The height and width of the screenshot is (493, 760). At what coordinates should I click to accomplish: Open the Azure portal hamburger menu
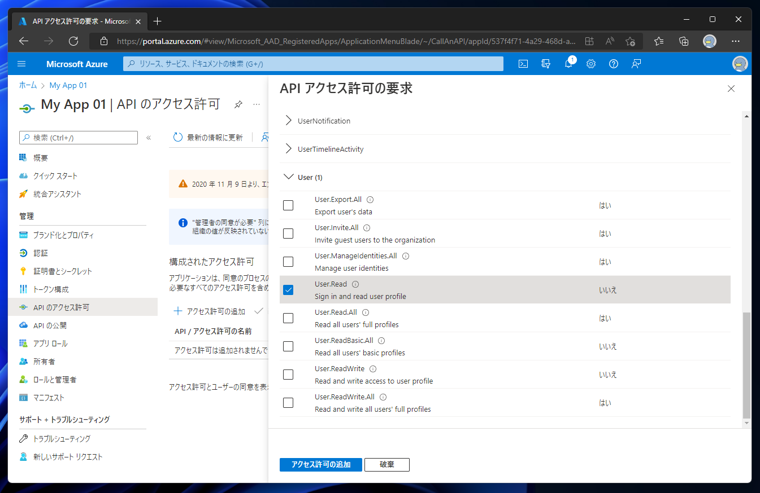click(21, 64)
